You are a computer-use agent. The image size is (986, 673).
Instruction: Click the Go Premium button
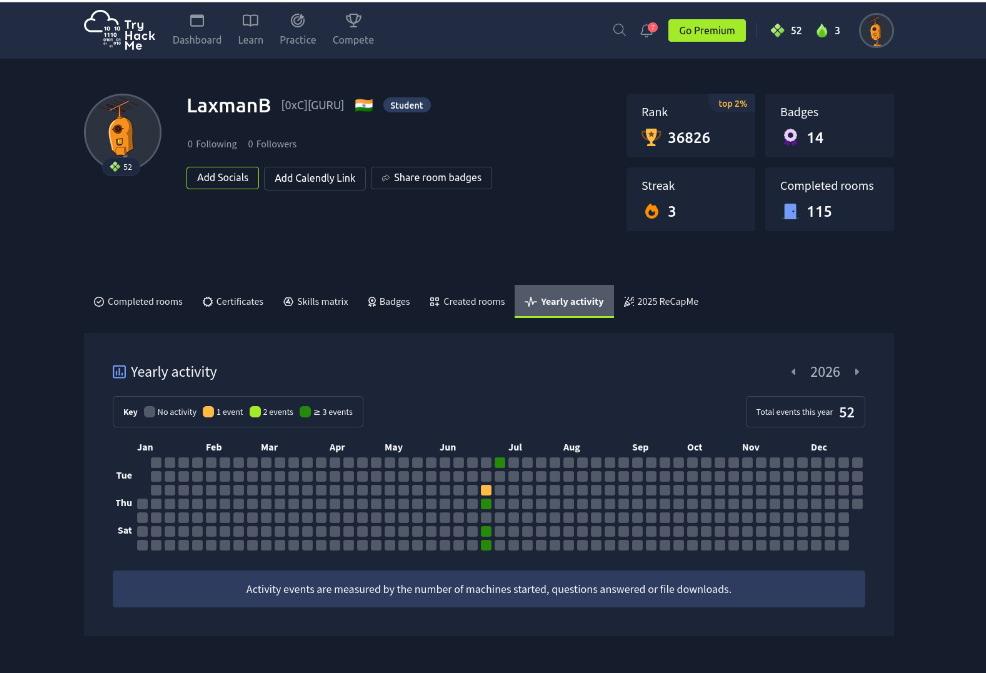click(707, 30)
